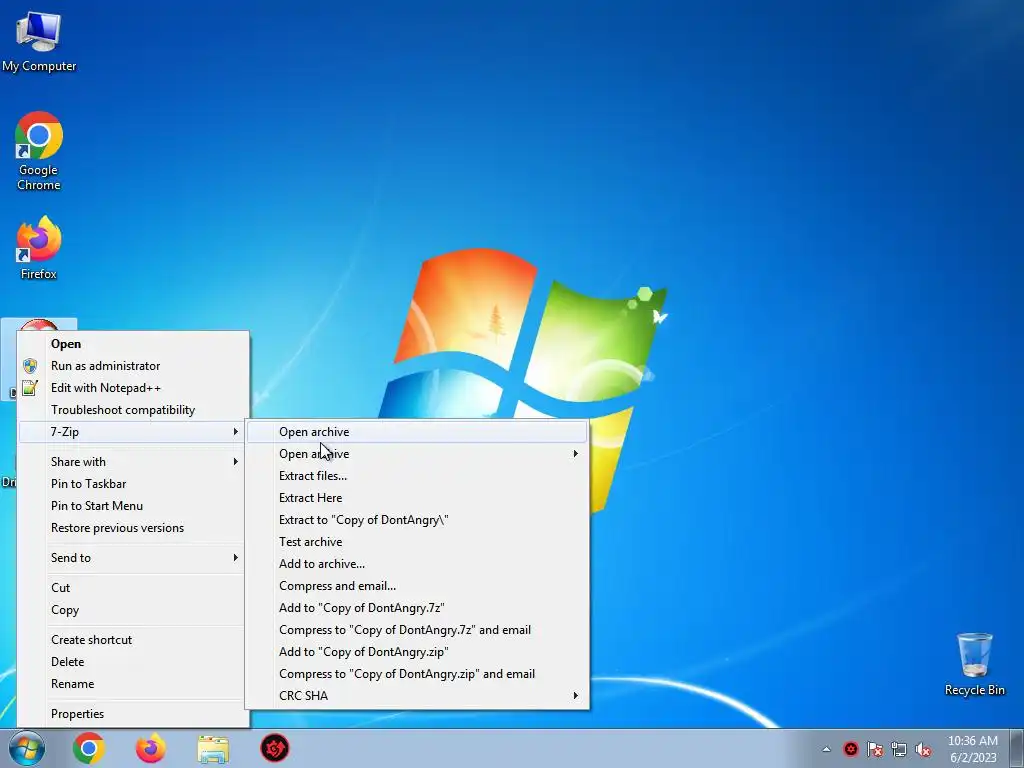Choose Extract files... in 7-Zip menu
This screenshot has width=1024, height=768.
coord(417,476)
